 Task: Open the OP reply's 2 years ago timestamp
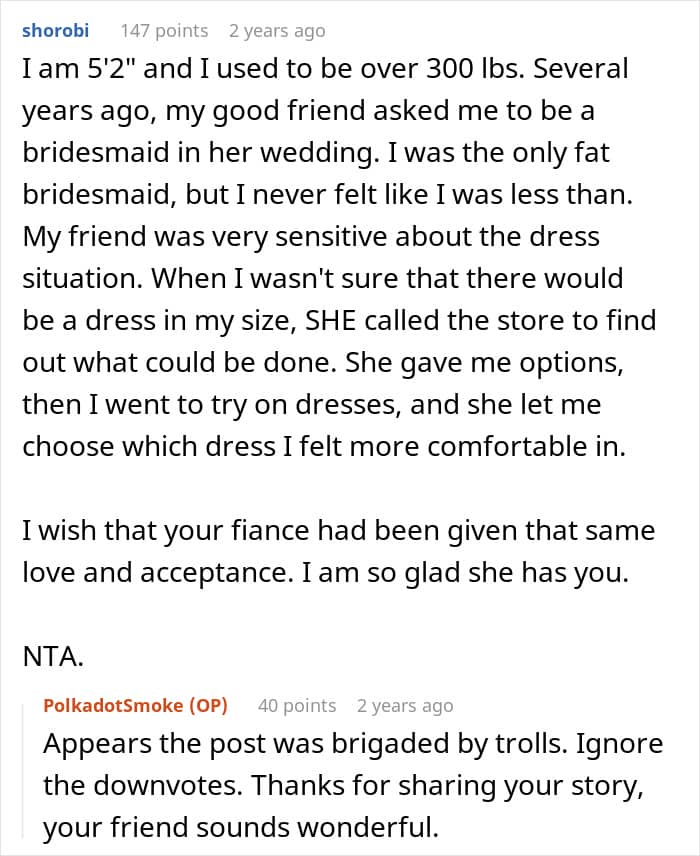405,705
